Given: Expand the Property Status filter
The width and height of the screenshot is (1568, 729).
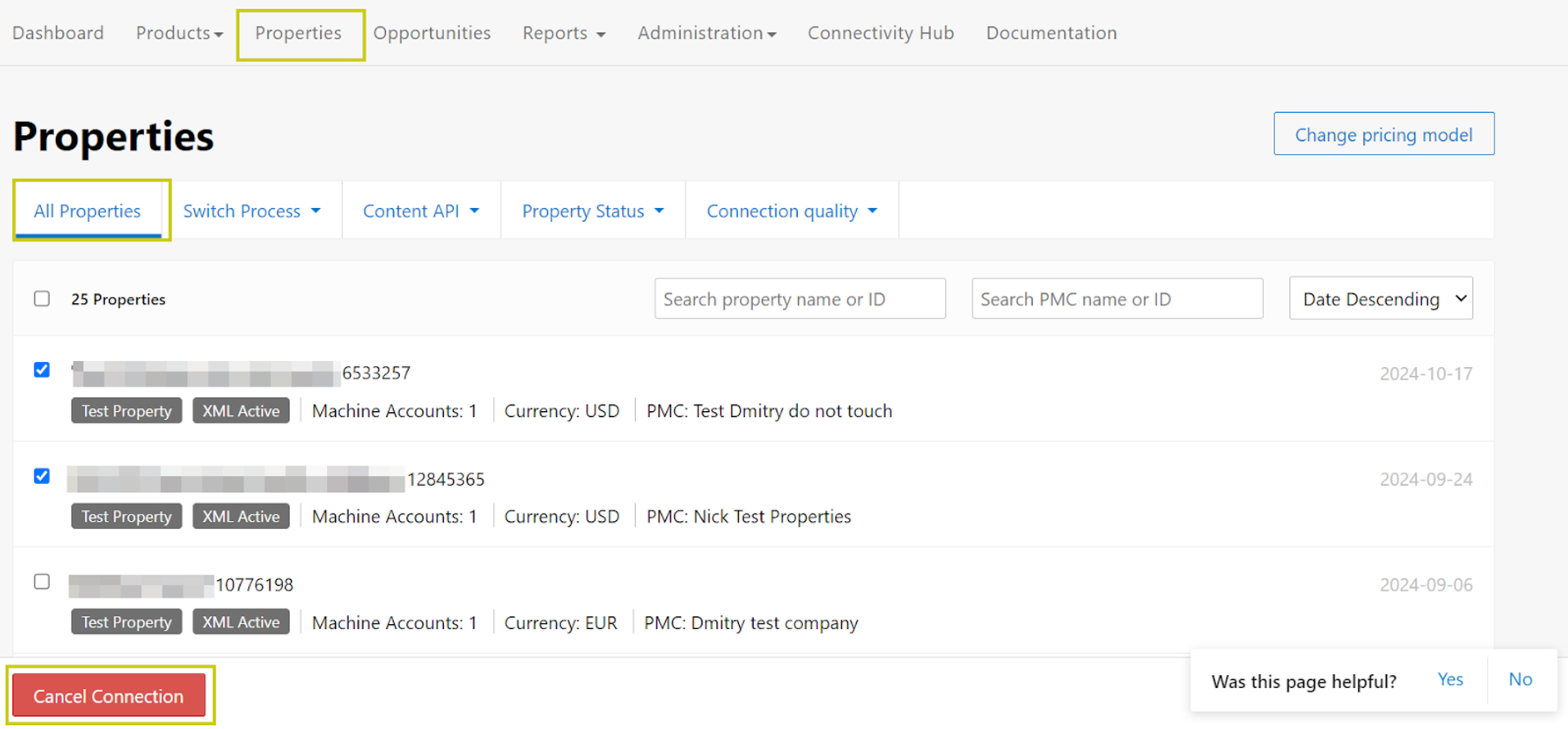Looking at the screenshot, I should (592, 211).
